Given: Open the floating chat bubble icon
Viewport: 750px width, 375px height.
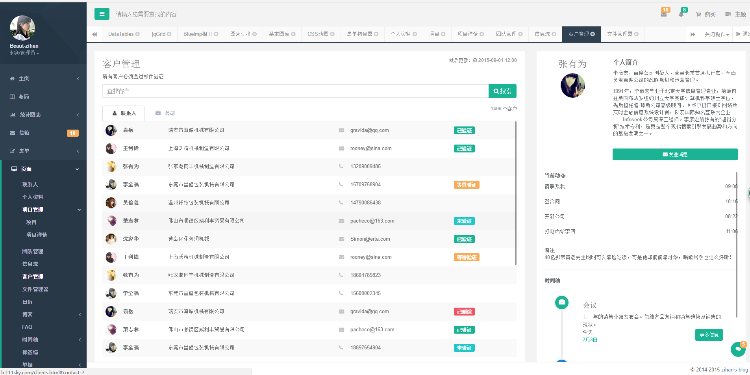Looking at the screenshot, I should pyautogui.click(x=738, y=349).
